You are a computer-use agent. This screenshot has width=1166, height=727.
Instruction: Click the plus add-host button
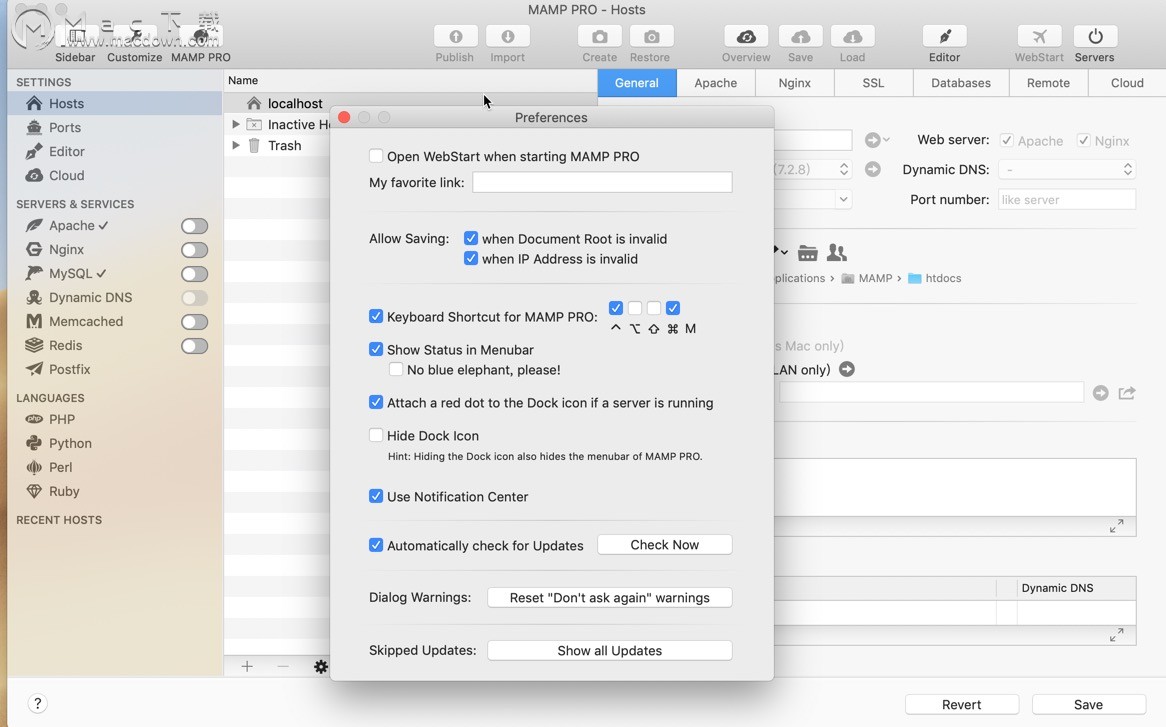click(247, 666)
